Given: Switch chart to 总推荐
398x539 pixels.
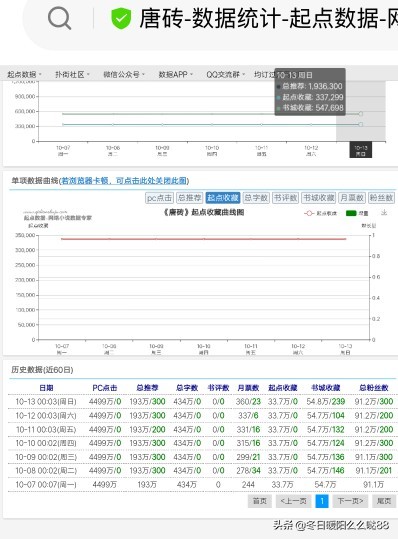Looking at the screenshot, I should tap(190, 198).
